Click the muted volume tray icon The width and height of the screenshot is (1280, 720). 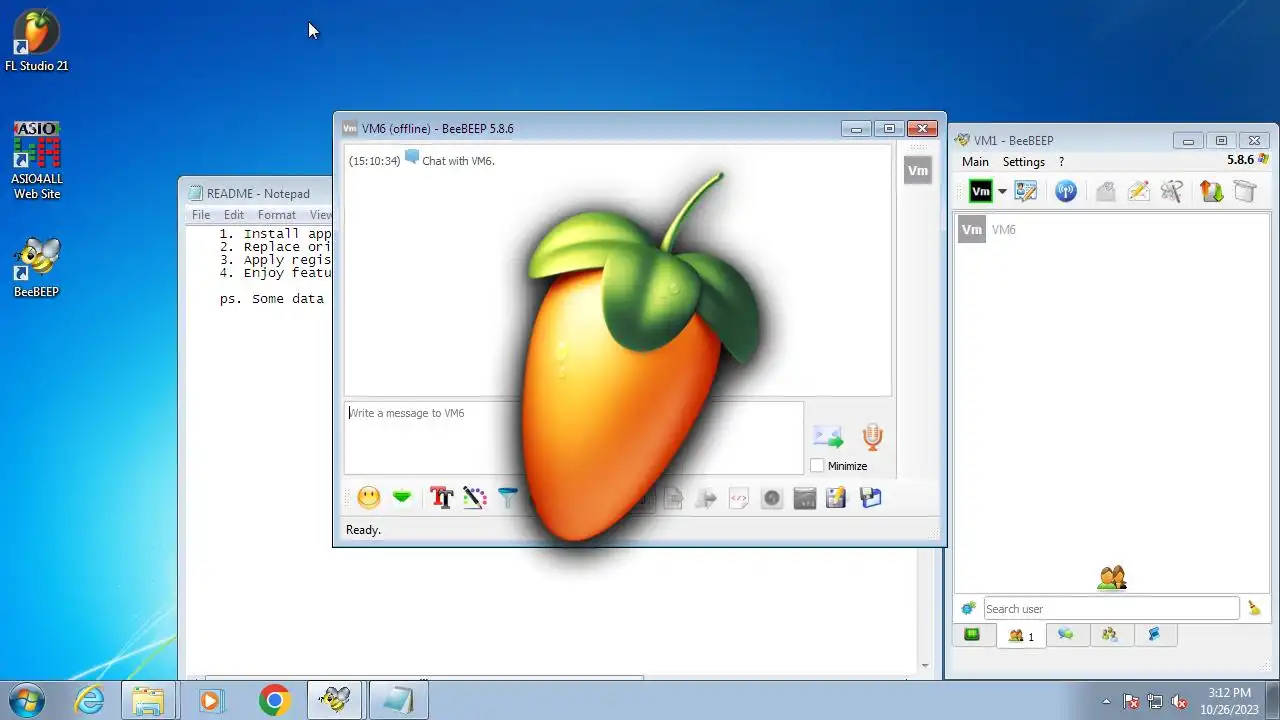coord(1179,701)
